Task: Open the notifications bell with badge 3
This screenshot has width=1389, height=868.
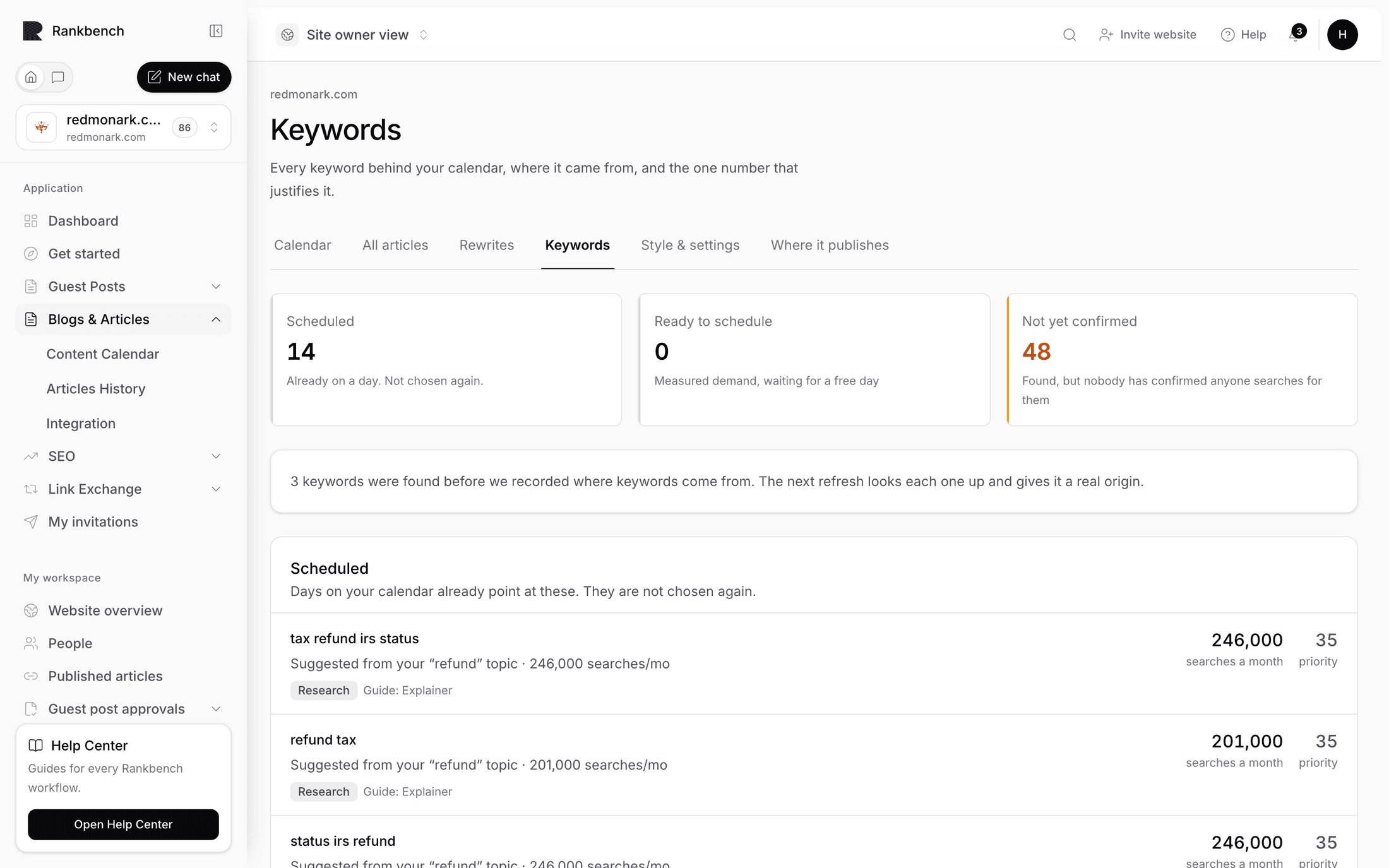Action: (1296, 34)
